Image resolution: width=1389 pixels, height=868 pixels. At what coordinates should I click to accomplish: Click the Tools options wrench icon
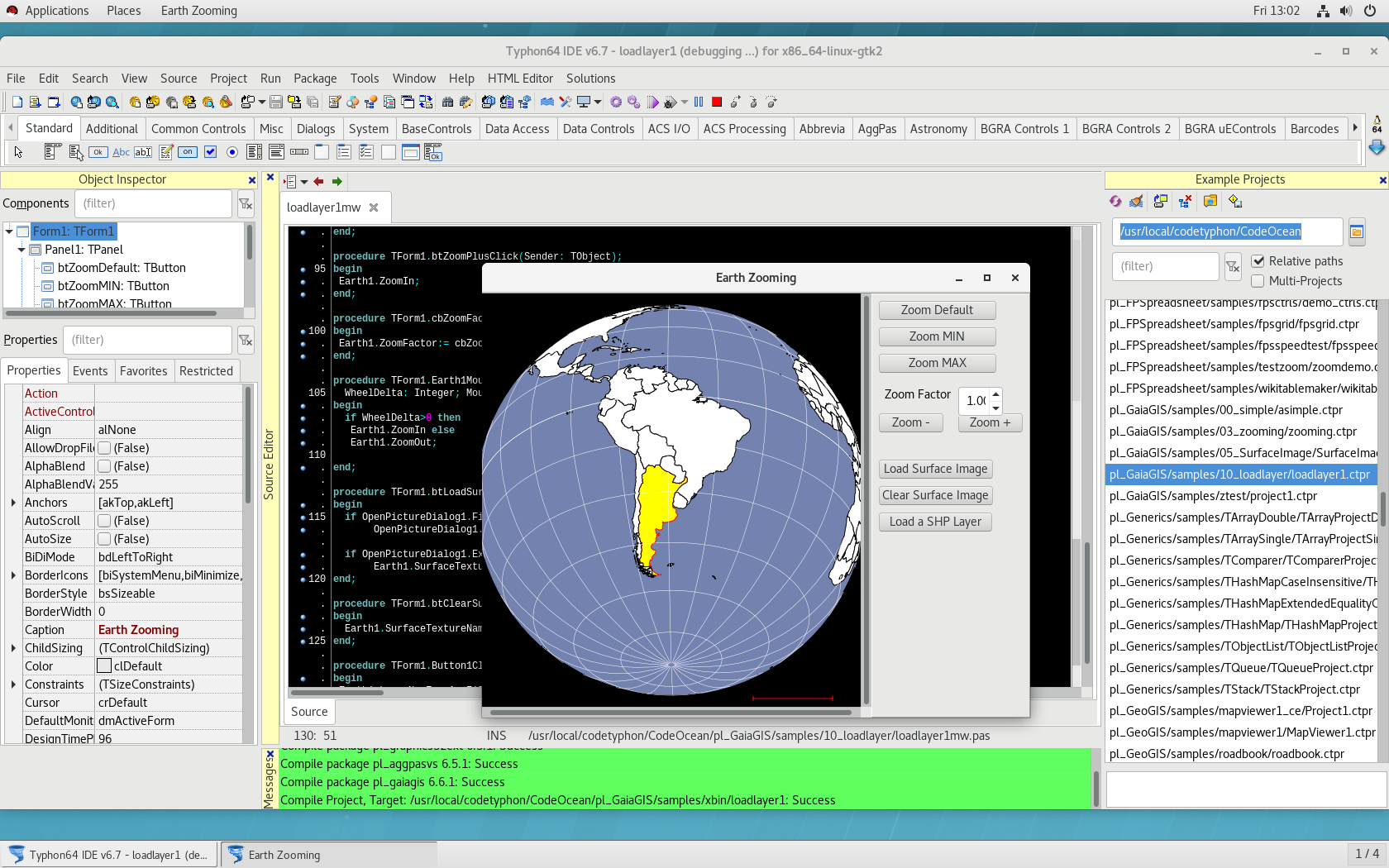(x=566, y=102)
